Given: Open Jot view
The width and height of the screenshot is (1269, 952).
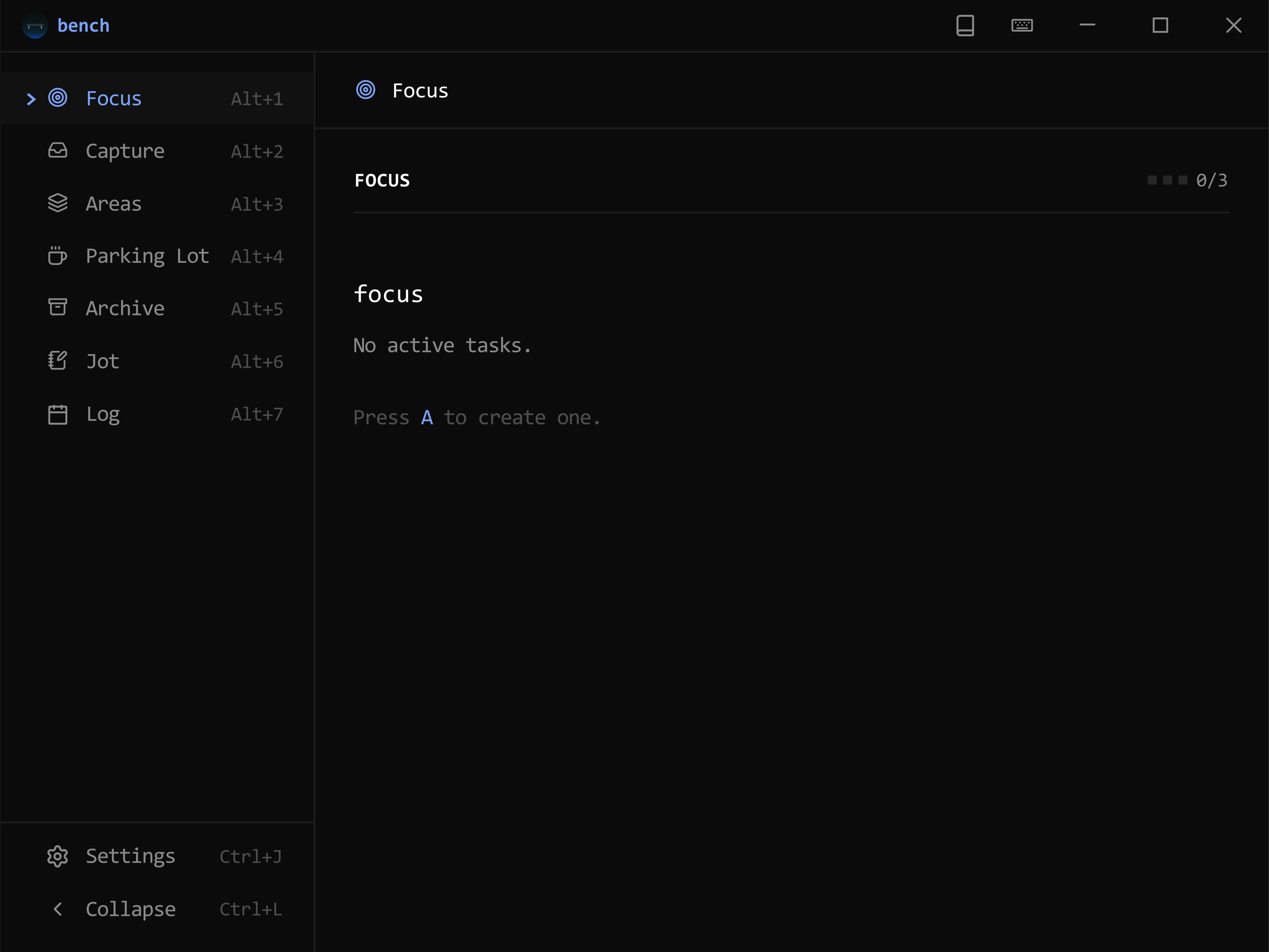Looking at the screenshot, I should click(x=157, y=361).
